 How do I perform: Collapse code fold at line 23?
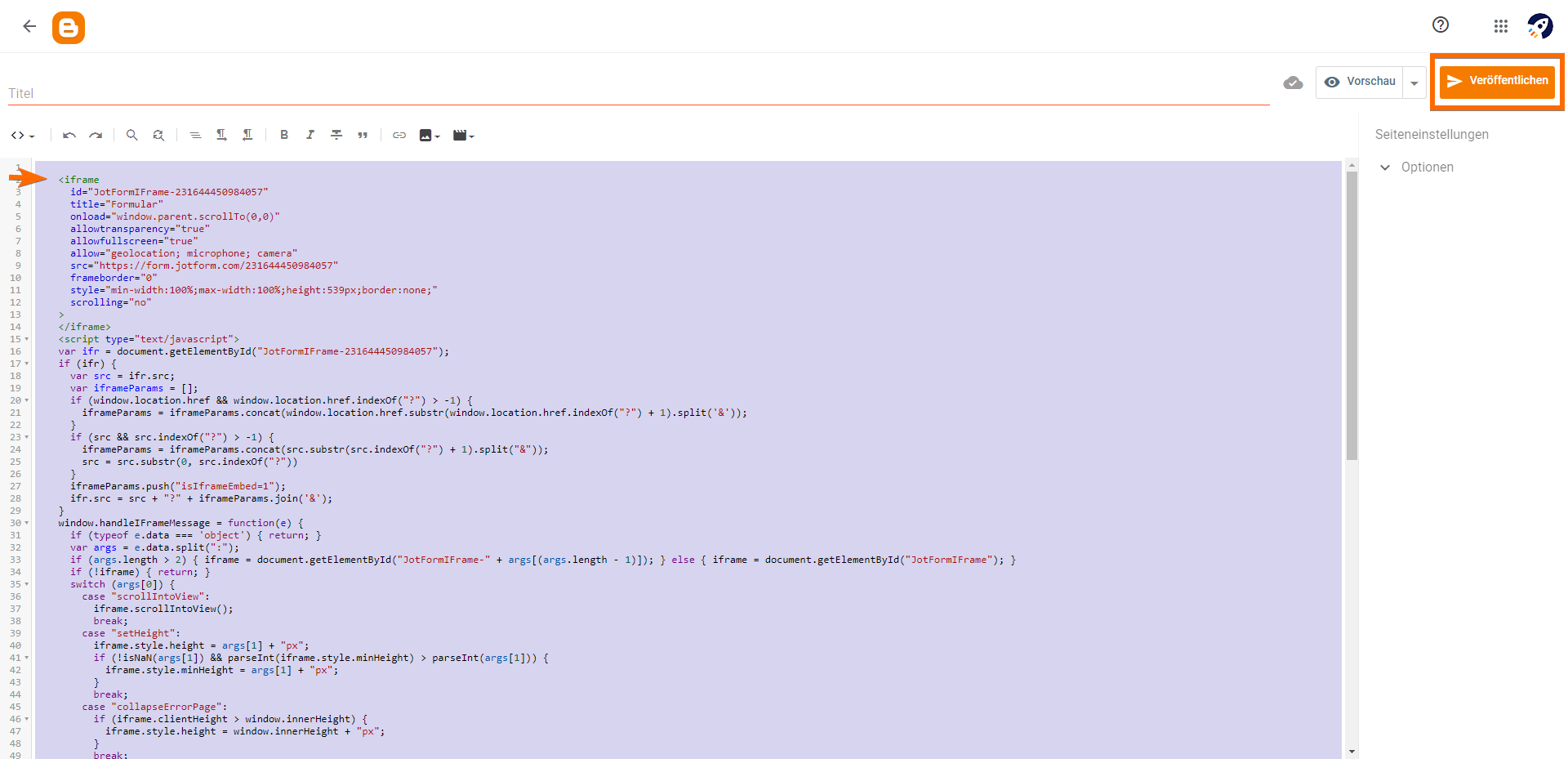click(26, 437)
